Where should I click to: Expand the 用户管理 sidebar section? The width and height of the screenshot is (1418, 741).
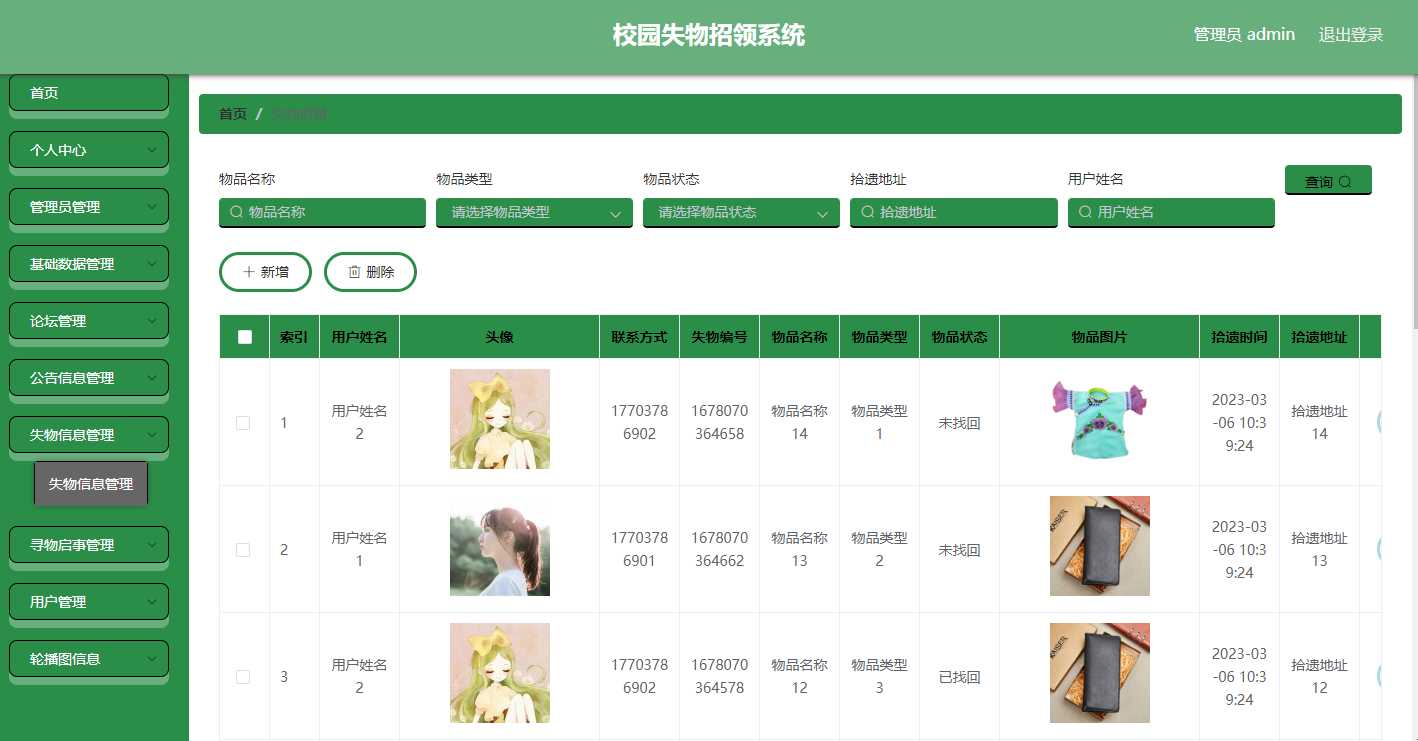tap(88, 601)
